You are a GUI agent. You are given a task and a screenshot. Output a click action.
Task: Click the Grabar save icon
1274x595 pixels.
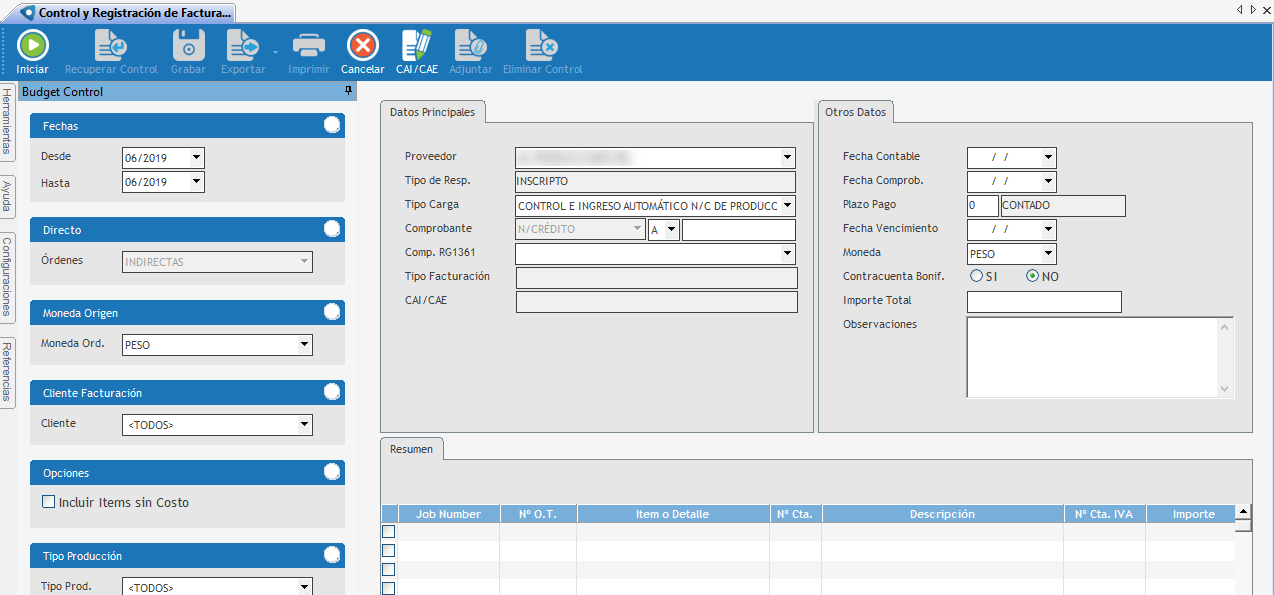click(188, 46)
